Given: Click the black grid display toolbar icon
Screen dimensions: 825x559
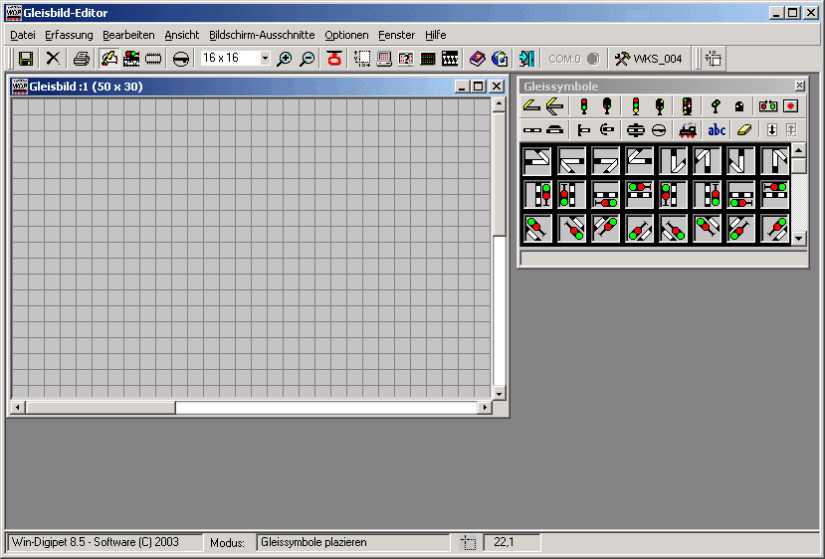Looking at the screenshot, I should pos(428,58).
